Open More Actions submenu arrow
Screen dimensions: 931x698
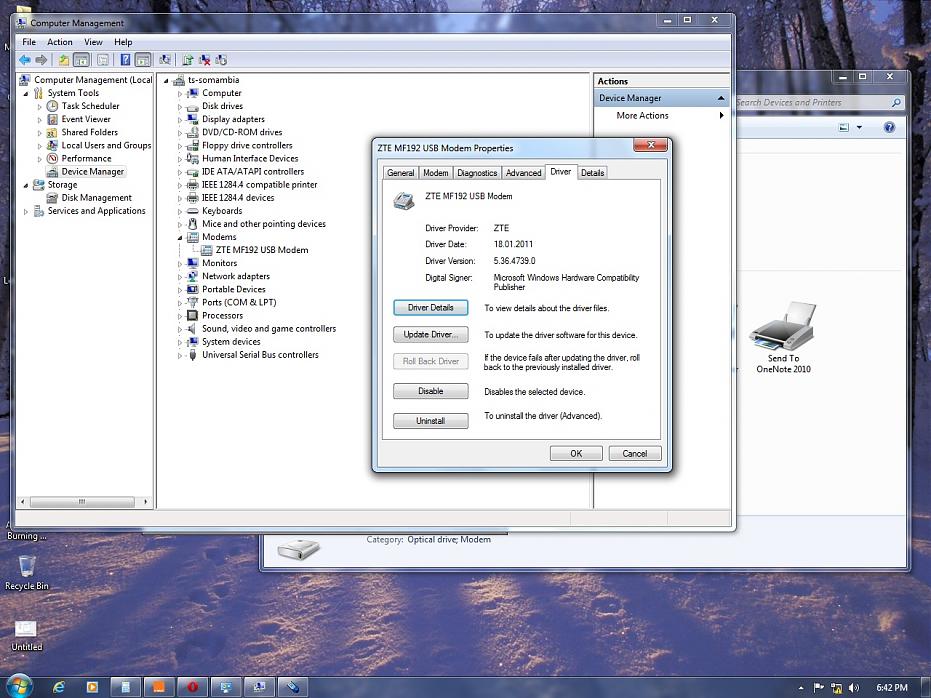[721, 116]
